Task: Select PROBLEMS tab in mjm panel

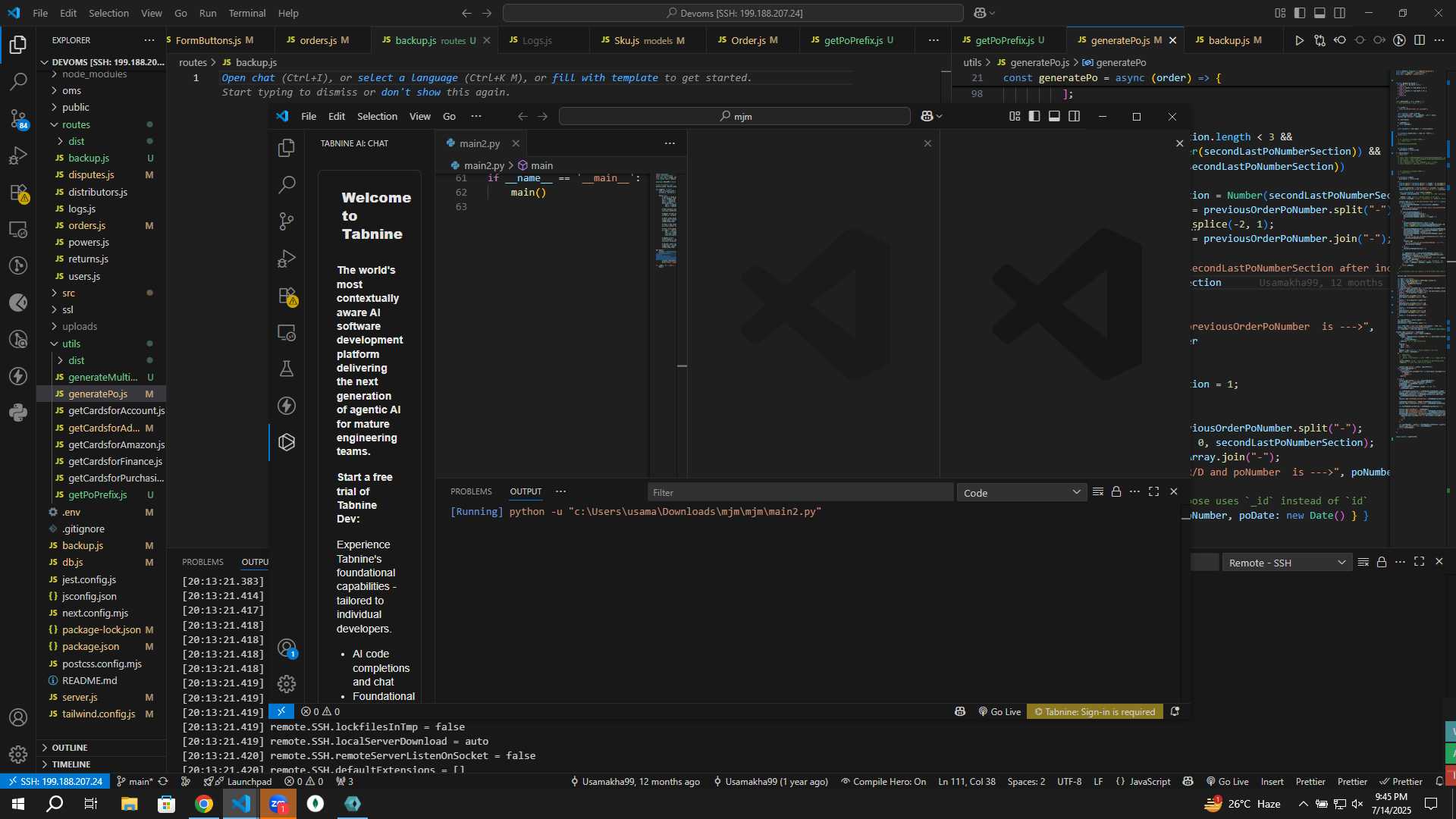Action: 471,491
